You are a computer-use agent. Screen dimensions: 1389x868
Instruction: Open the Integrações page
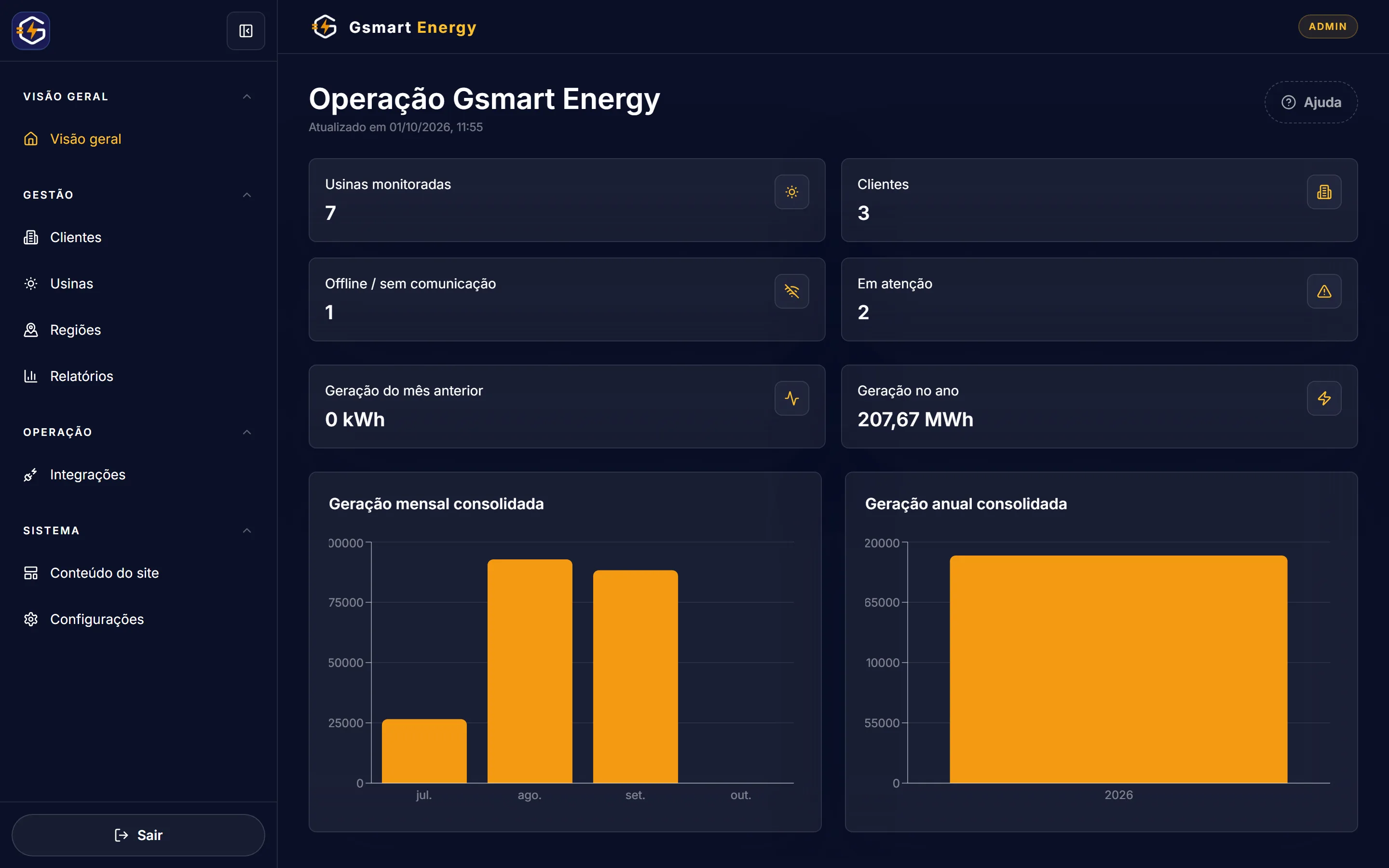click(138, 475)
